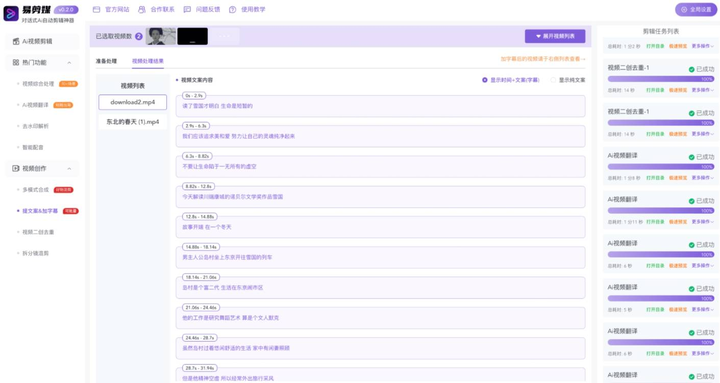Click success check icon in 1分8秒 task
Viewport: 720px width, 383px height.
click(x=692, y=157)
